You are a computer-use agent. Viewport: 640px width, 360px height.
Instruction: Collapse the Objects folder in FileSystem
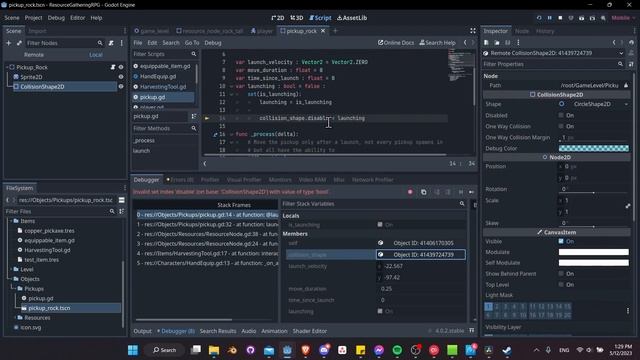pyautogui.click(x=11, y=279)
